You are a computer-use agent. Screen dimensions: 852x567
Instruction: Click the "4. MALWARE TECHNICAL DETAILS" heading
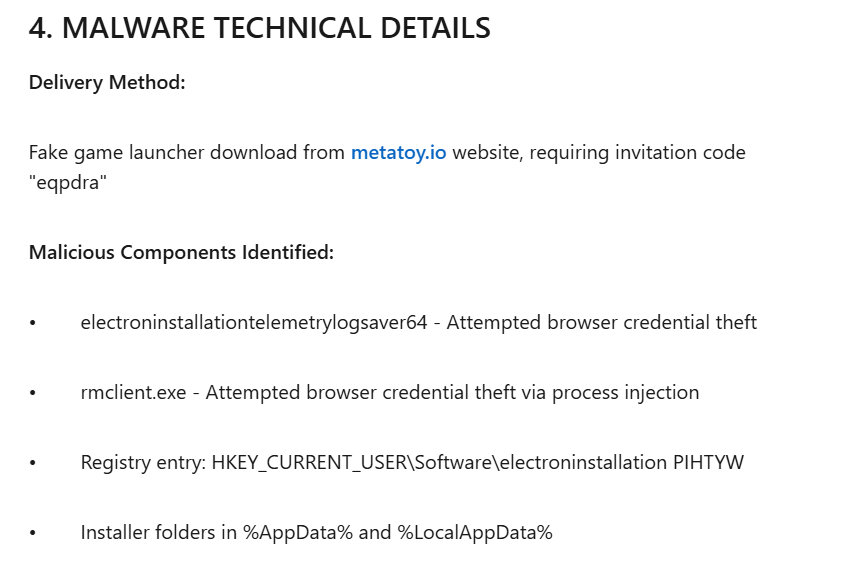(x=259, y=29)
